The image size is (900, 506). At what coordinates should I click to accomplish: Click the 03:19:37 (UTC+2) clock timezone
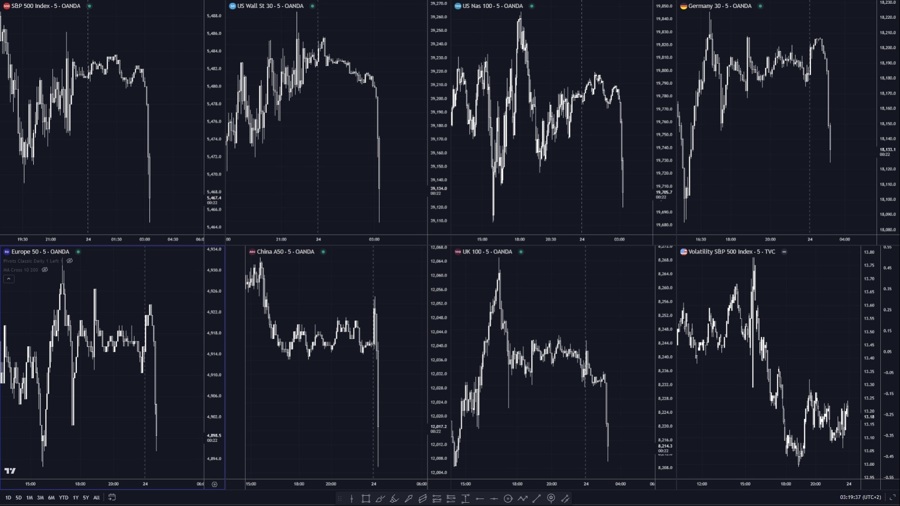point(860,497)
